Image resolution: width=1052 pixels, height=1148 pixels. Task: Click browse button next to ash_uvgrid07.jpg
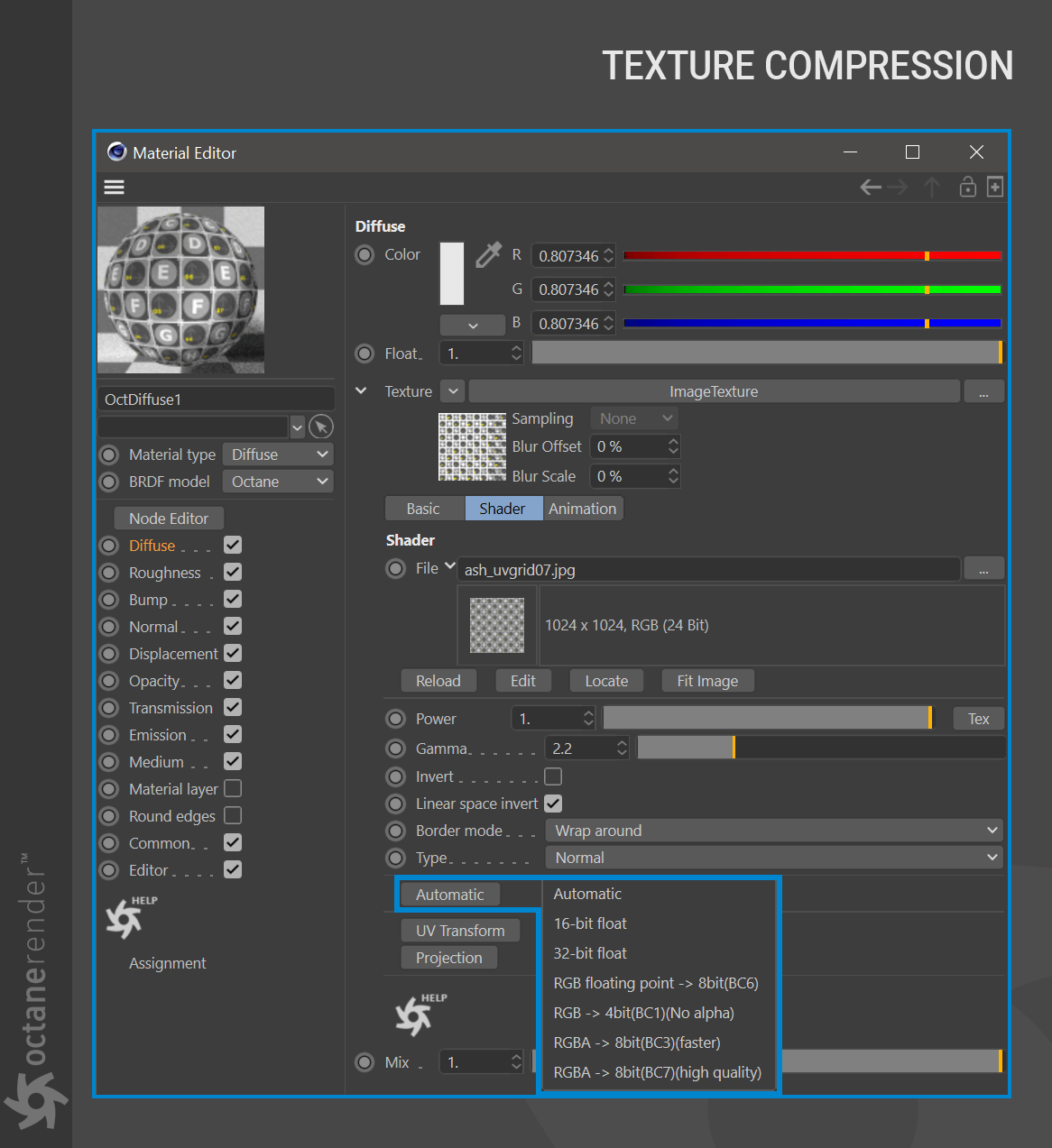coord(983,569)
